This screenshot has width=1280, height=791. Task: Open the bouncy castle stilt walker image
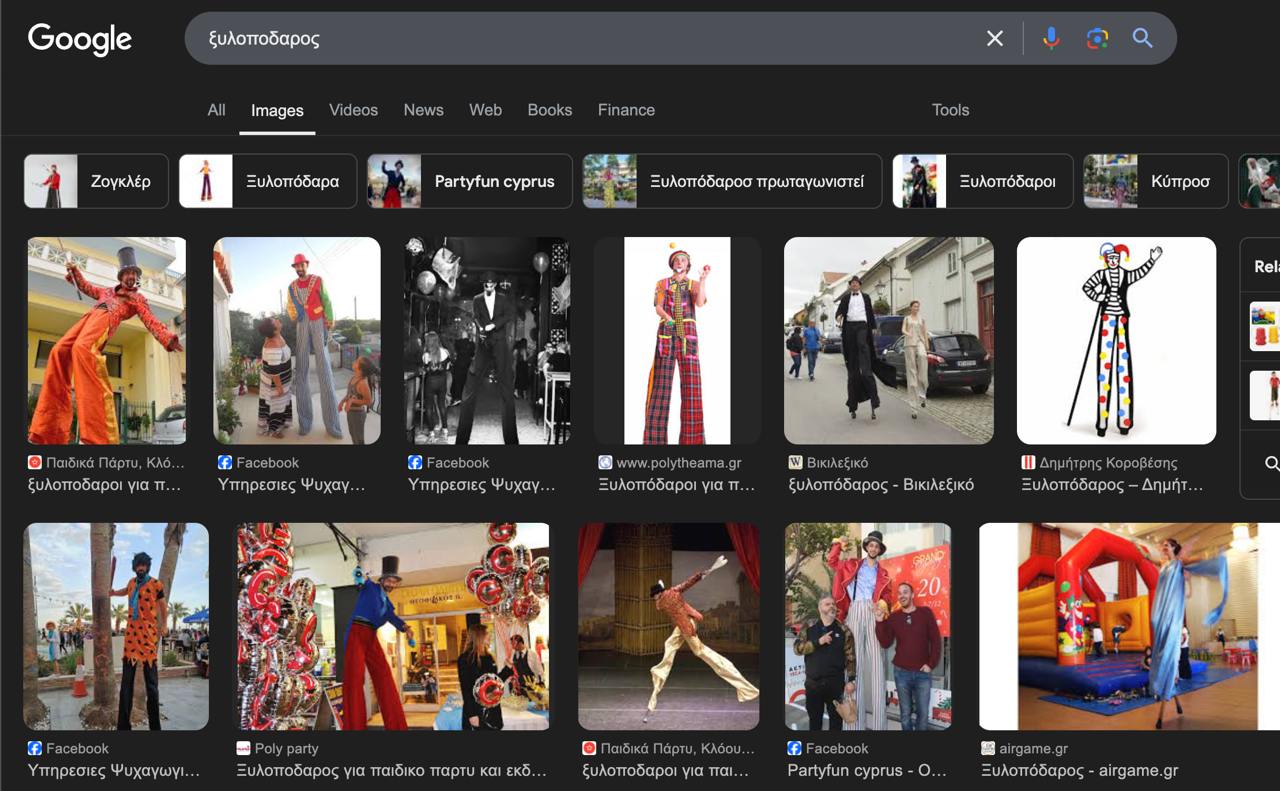[1118, 626]
